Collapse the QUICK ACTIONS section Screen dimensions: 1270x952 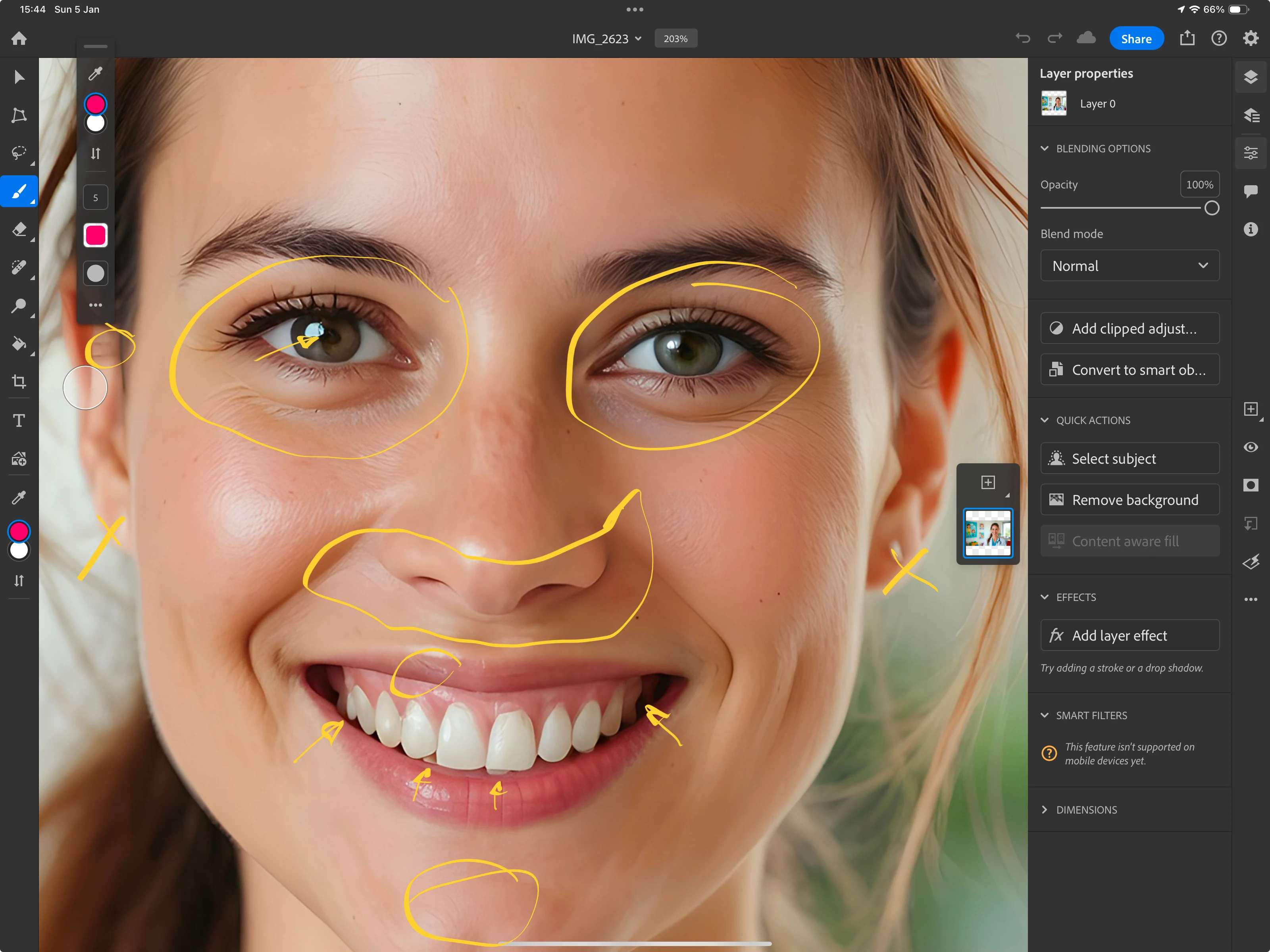pos(1044,420)
